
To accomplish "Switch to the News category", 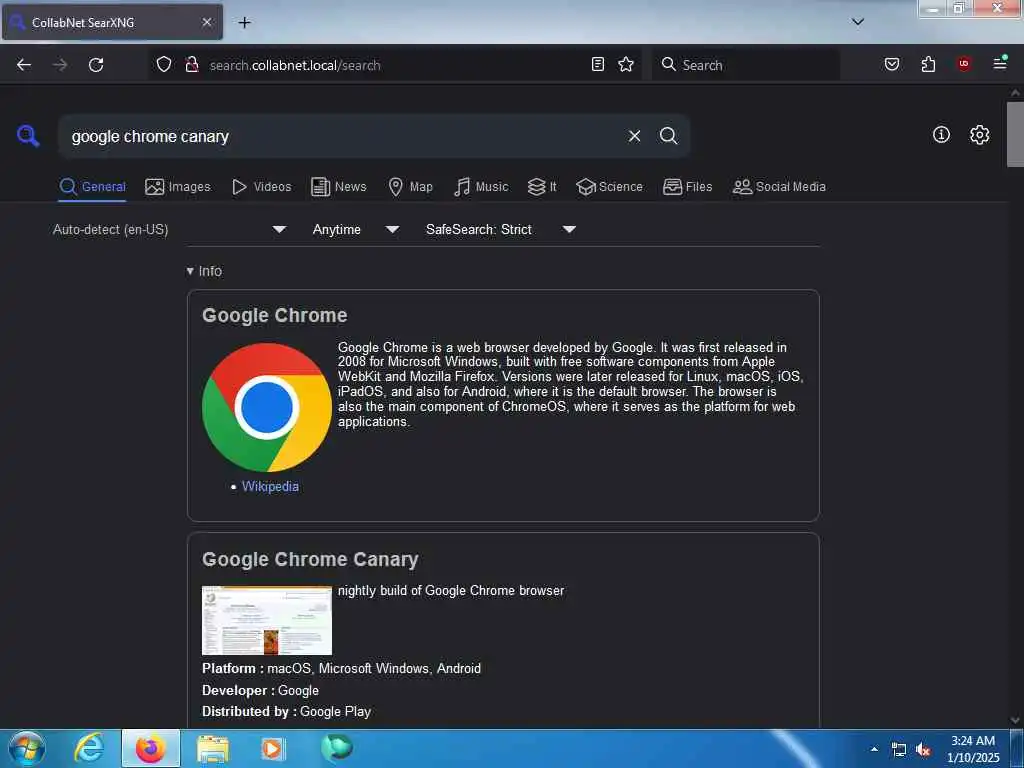I will point(339,187).
